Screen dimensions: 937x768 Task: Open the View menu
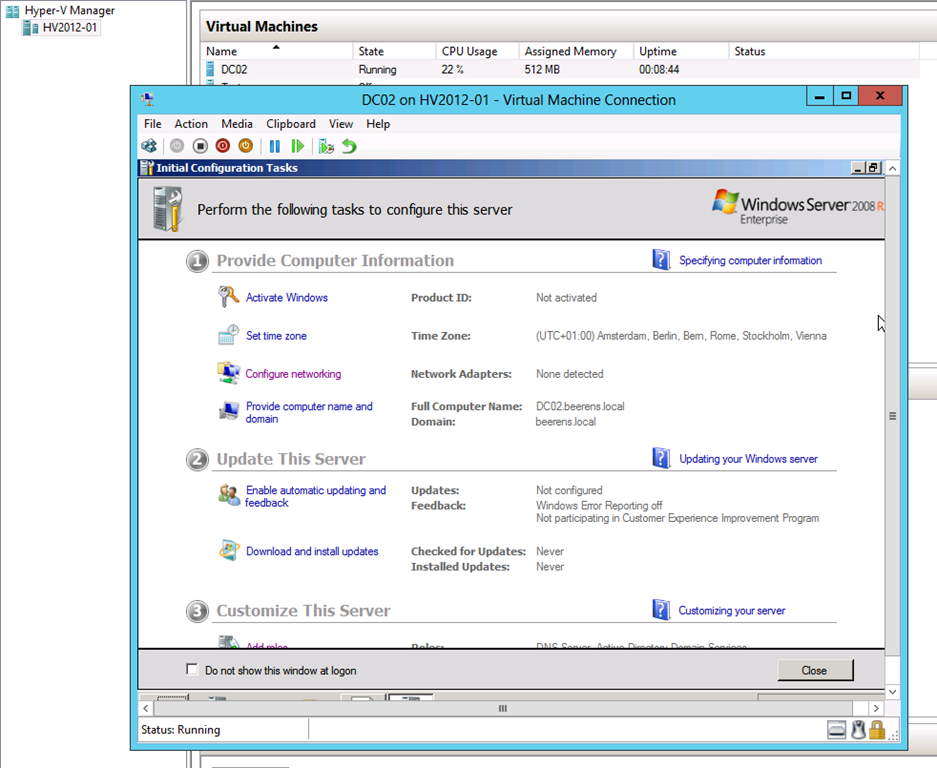click(341, 124)
